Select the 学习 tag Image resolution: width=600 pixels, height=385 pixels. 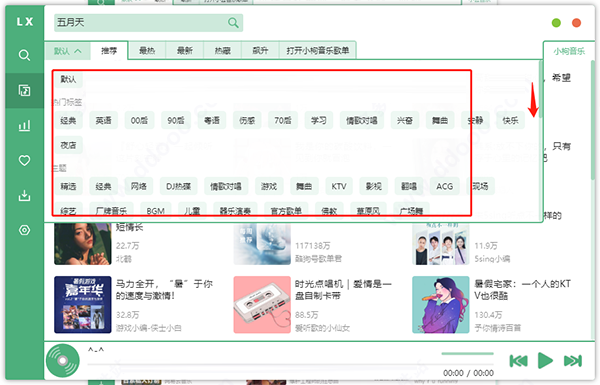click(x=319, y=121)
